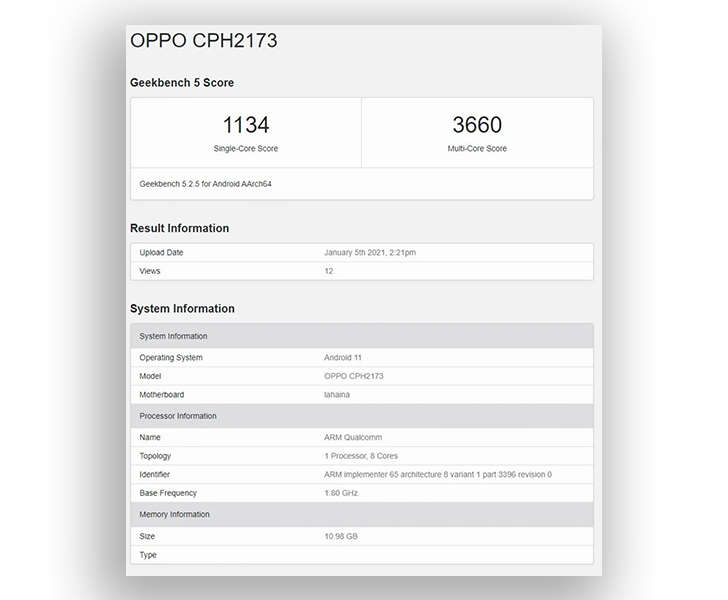Screen dimensions: 728x600
Task: Click the Views label
Action: (150, 271)
